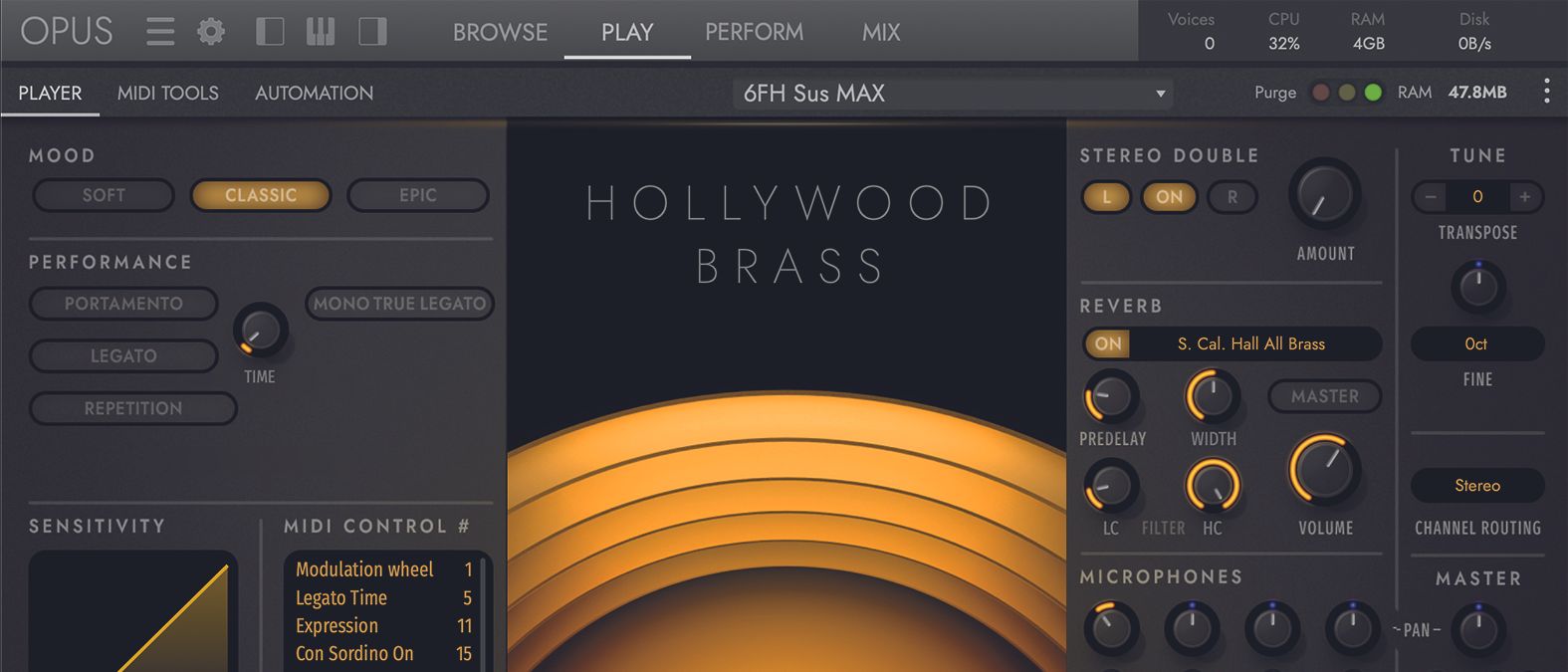
Task: Open the Stereo channel routing dropdown
Action: point(1477,486)
